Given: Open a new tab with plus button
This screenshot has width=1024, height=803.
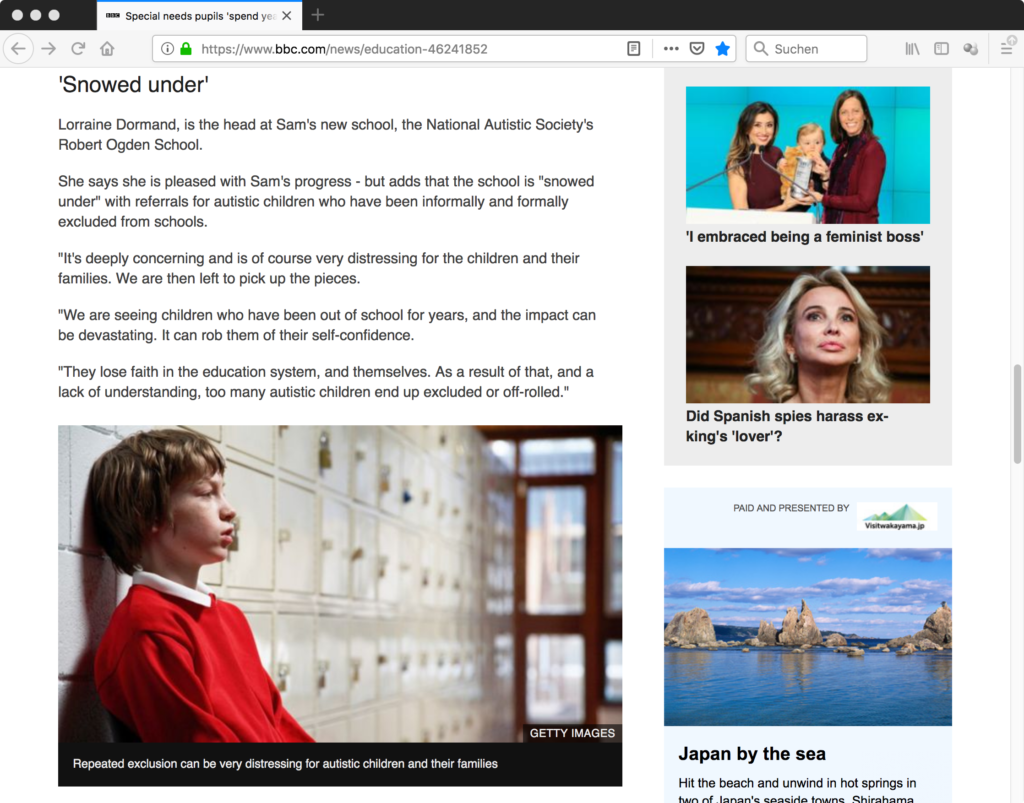Looking at the screenshot, I should pyautogui.click(x=318, y=15).
